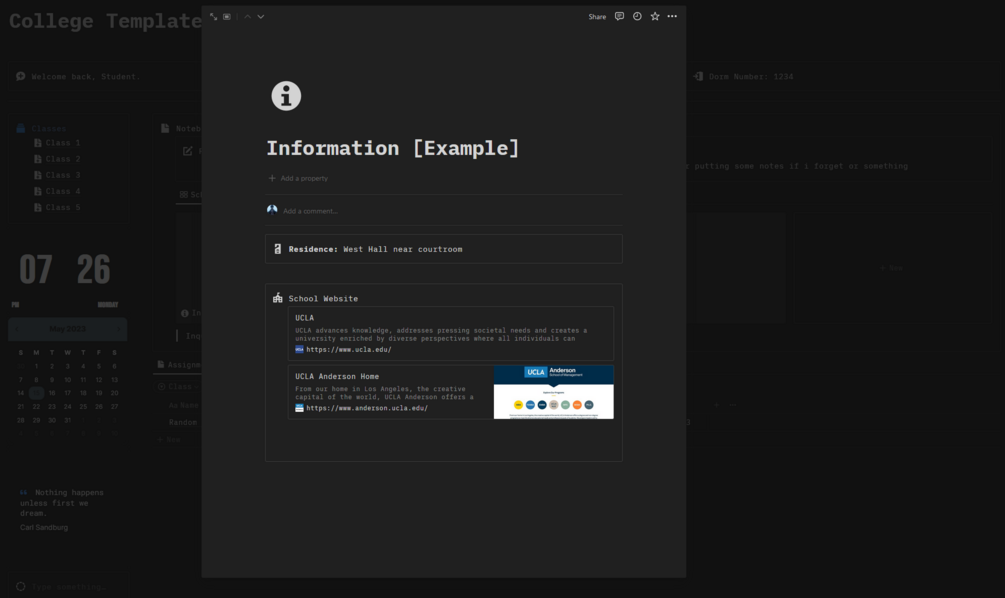Click the 07 hour digits of clock widget
Screen dimensions: 1005x598
coord(35,269)
